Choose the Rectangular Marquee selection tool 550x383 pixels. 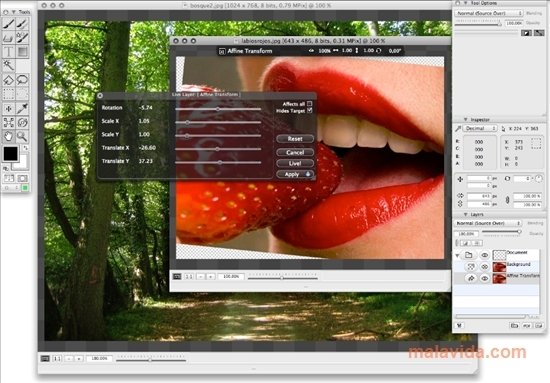(8, 94)
